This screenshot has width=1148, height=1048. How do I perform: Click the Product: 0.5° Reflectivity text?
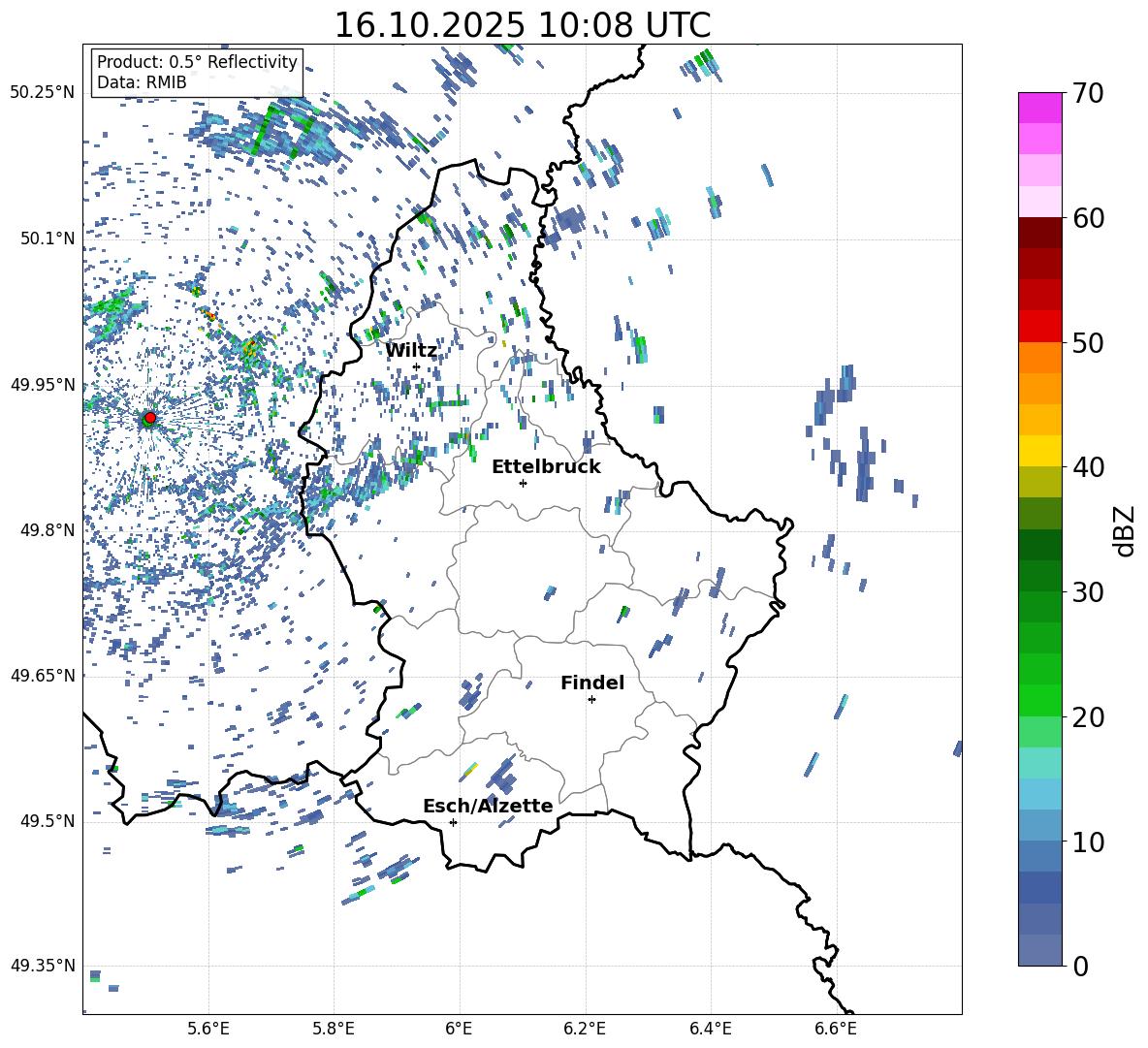click(x=197, y=62)
